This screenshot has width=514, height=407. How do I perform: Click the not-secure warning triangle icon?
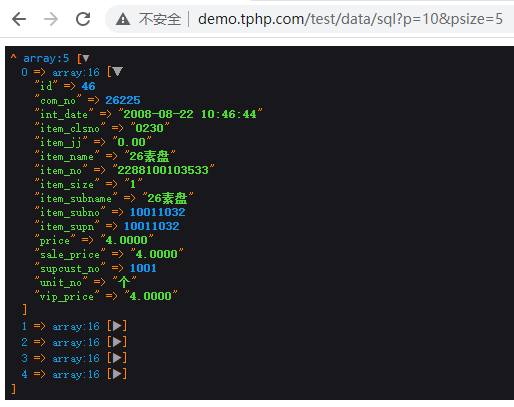[123, 19]
